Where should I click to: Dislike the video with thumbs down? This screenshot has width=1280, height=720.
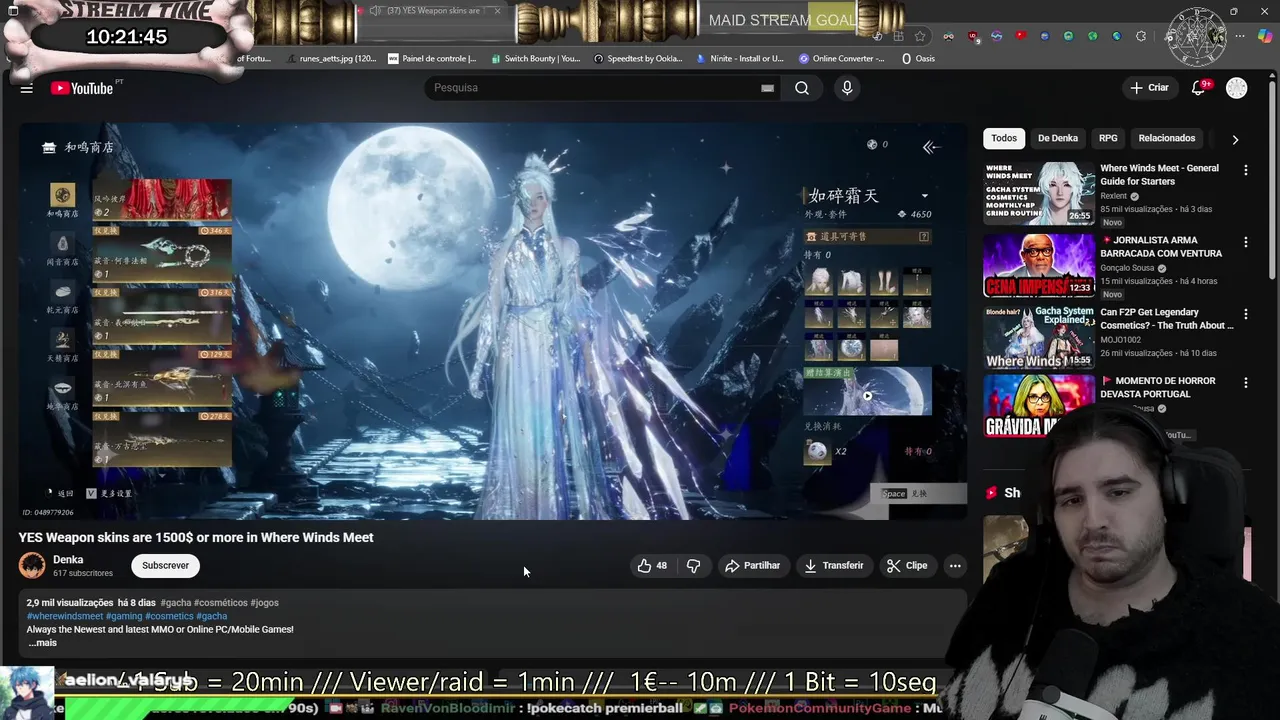693,566
